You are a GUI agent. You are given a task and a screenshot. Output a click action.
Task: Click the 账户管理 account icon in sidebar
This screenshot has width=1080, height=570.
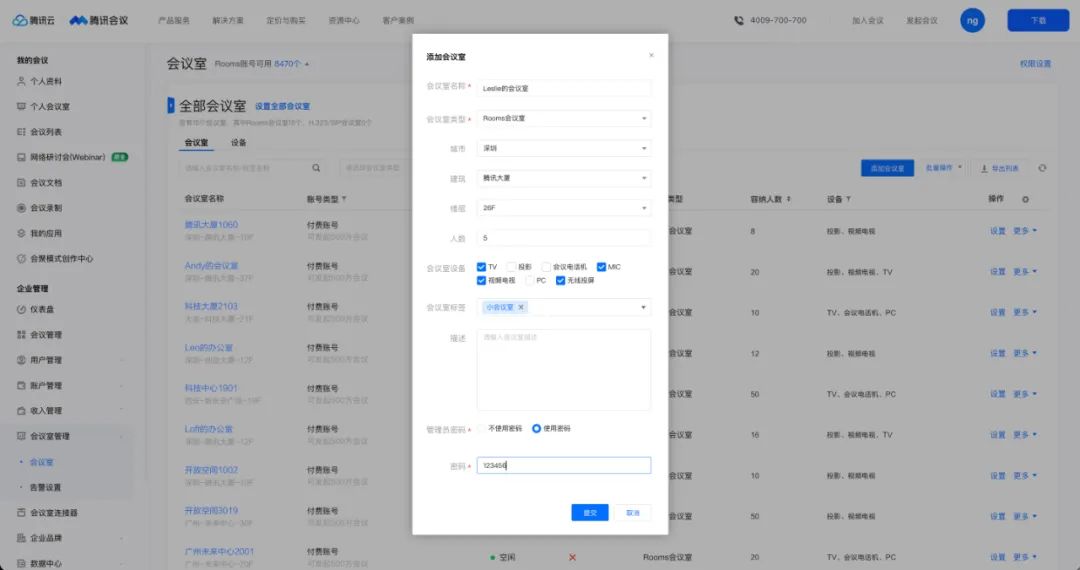pyautogui.click(x=21, y=386)
